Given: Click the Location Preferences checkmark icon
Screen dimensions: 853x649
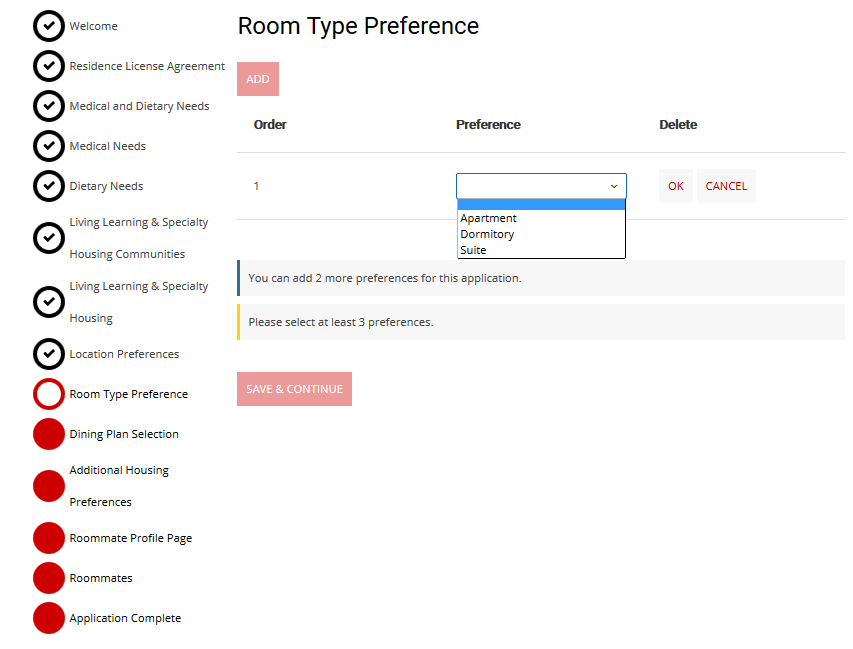Looking at the screenshot, I should pyautogui.click(x=49, y=354).
